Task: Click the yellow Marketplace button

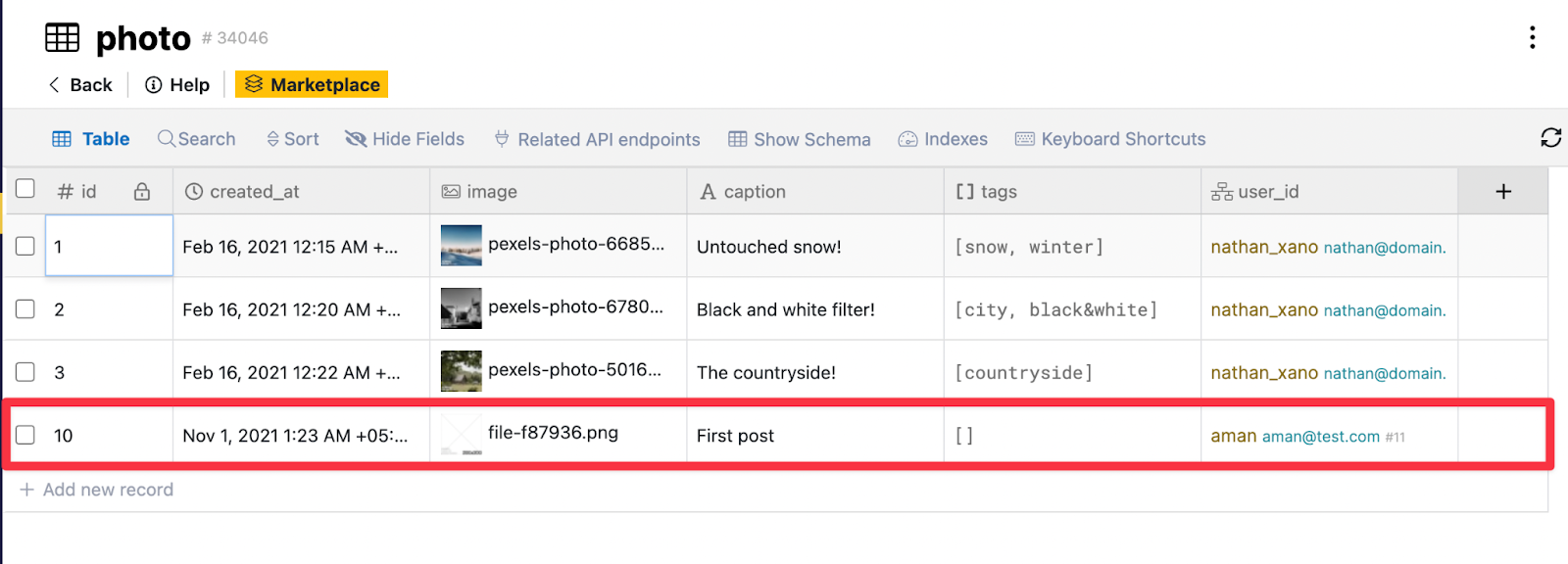Action: [x=312, y=85]
